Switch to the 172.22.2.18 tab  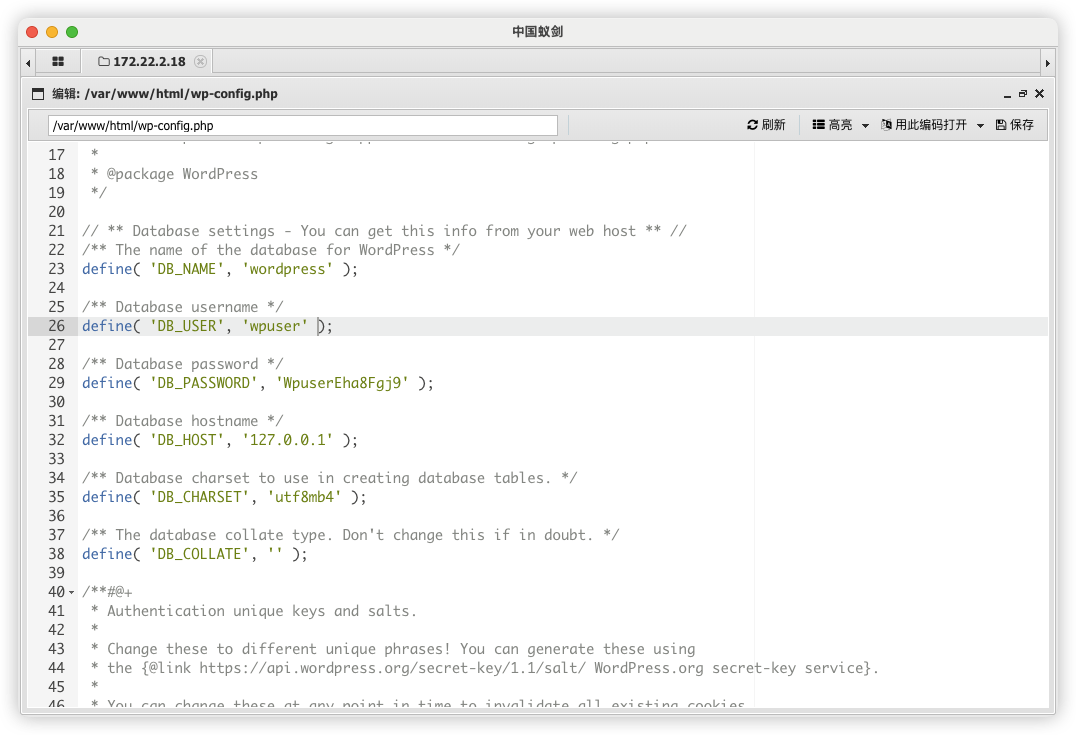pos(142,62)
